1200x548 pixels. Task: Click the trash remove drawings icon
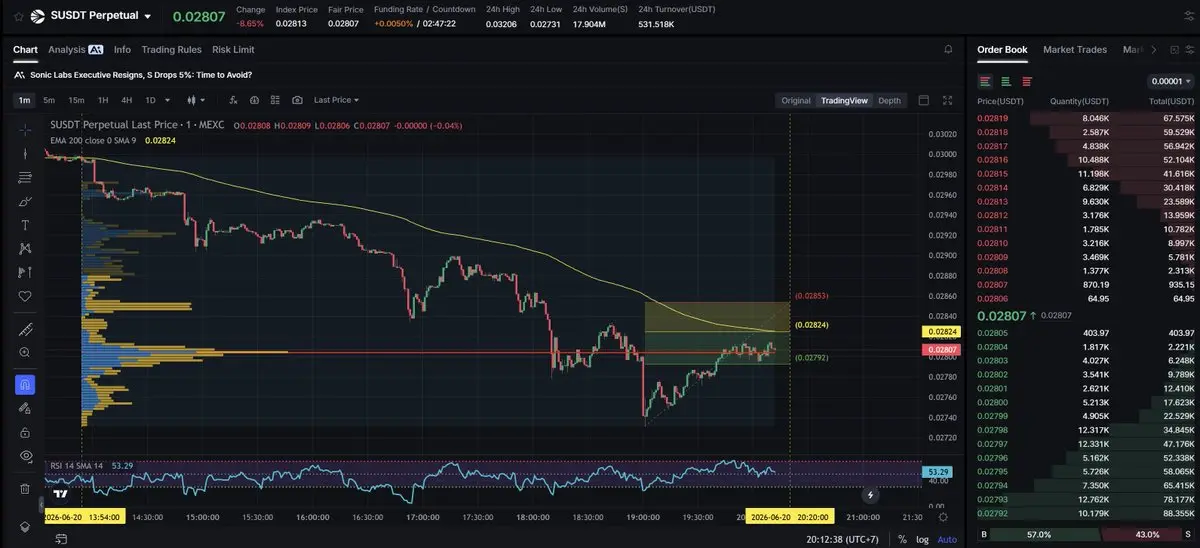(25, 489)
